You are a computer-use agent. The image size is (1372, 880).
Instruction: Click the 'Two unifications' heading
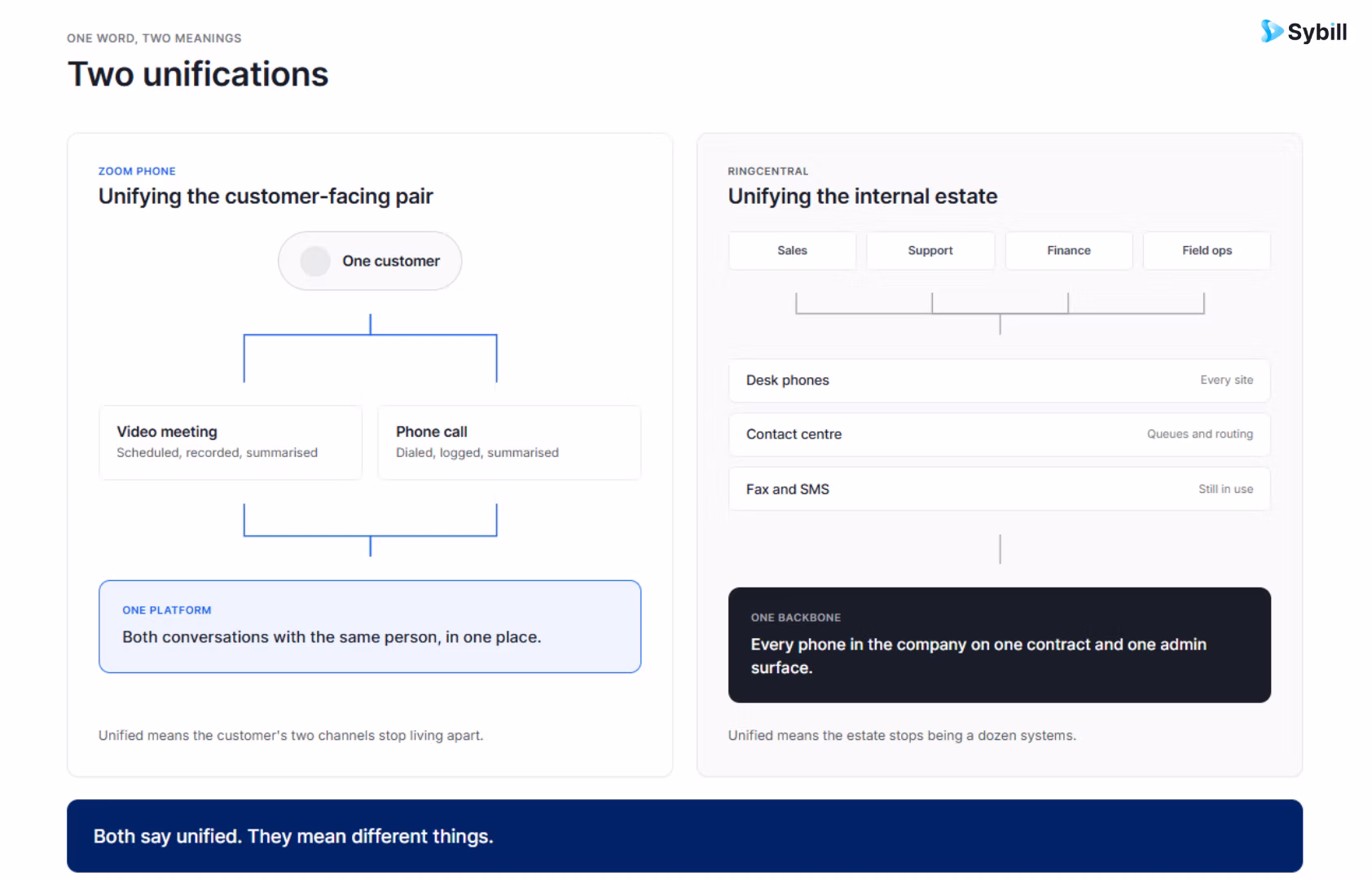click(x=198, y=74)
